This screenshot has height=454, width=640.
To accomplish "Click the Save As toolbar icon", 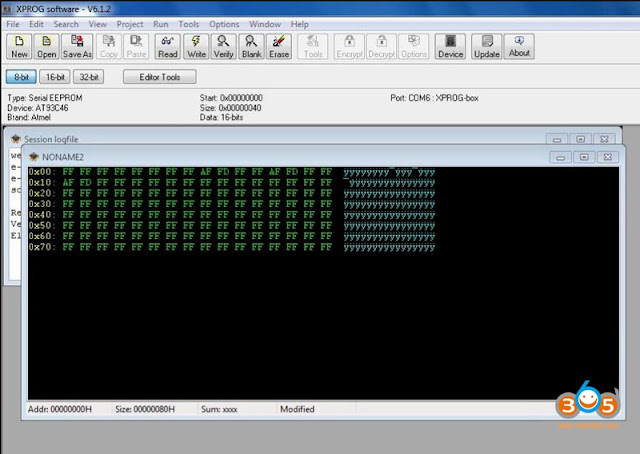I will [77, 47].
